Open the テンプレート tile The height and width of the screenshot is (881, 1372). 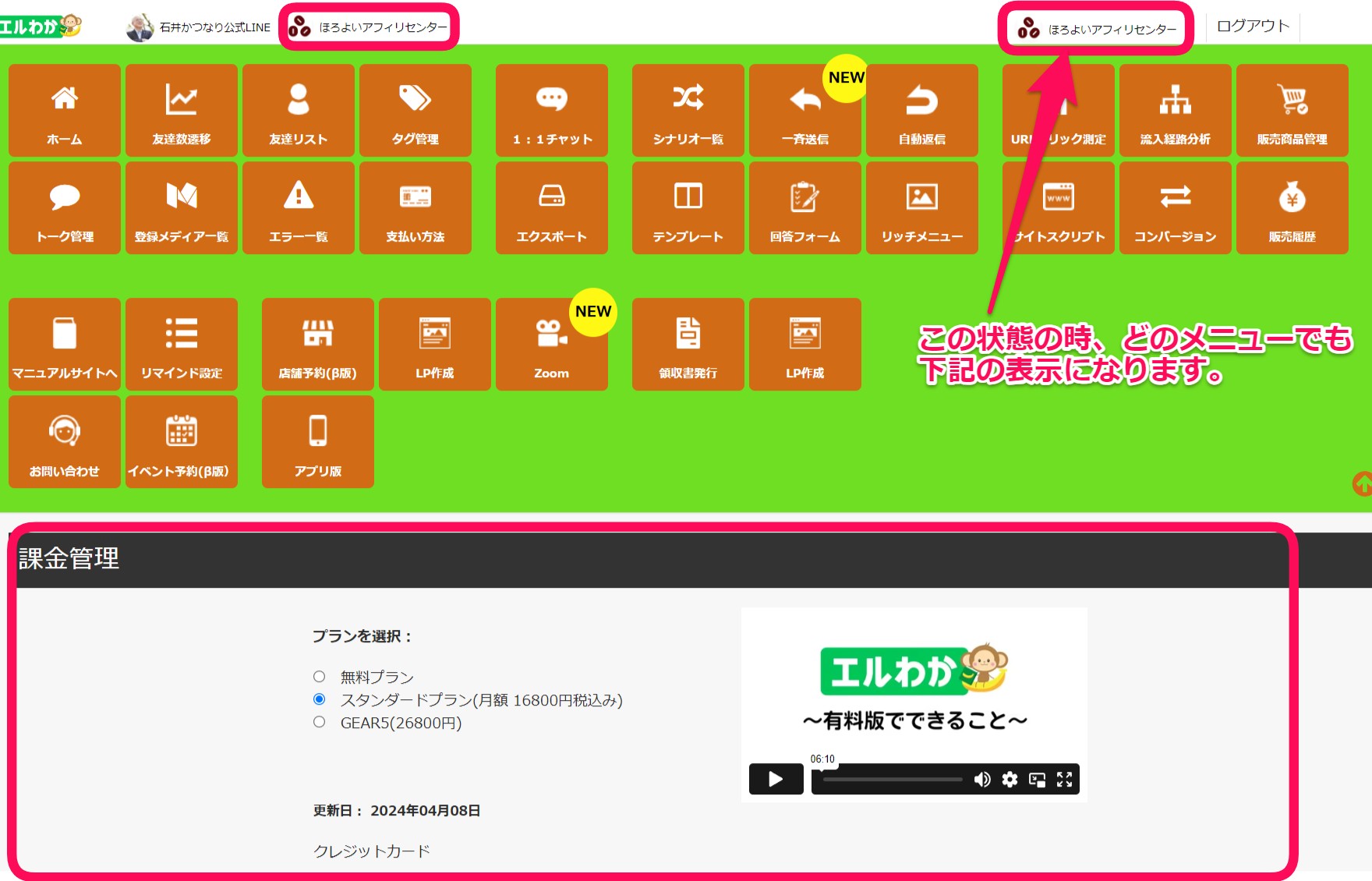pyautogui.click(x=688, y=208)
